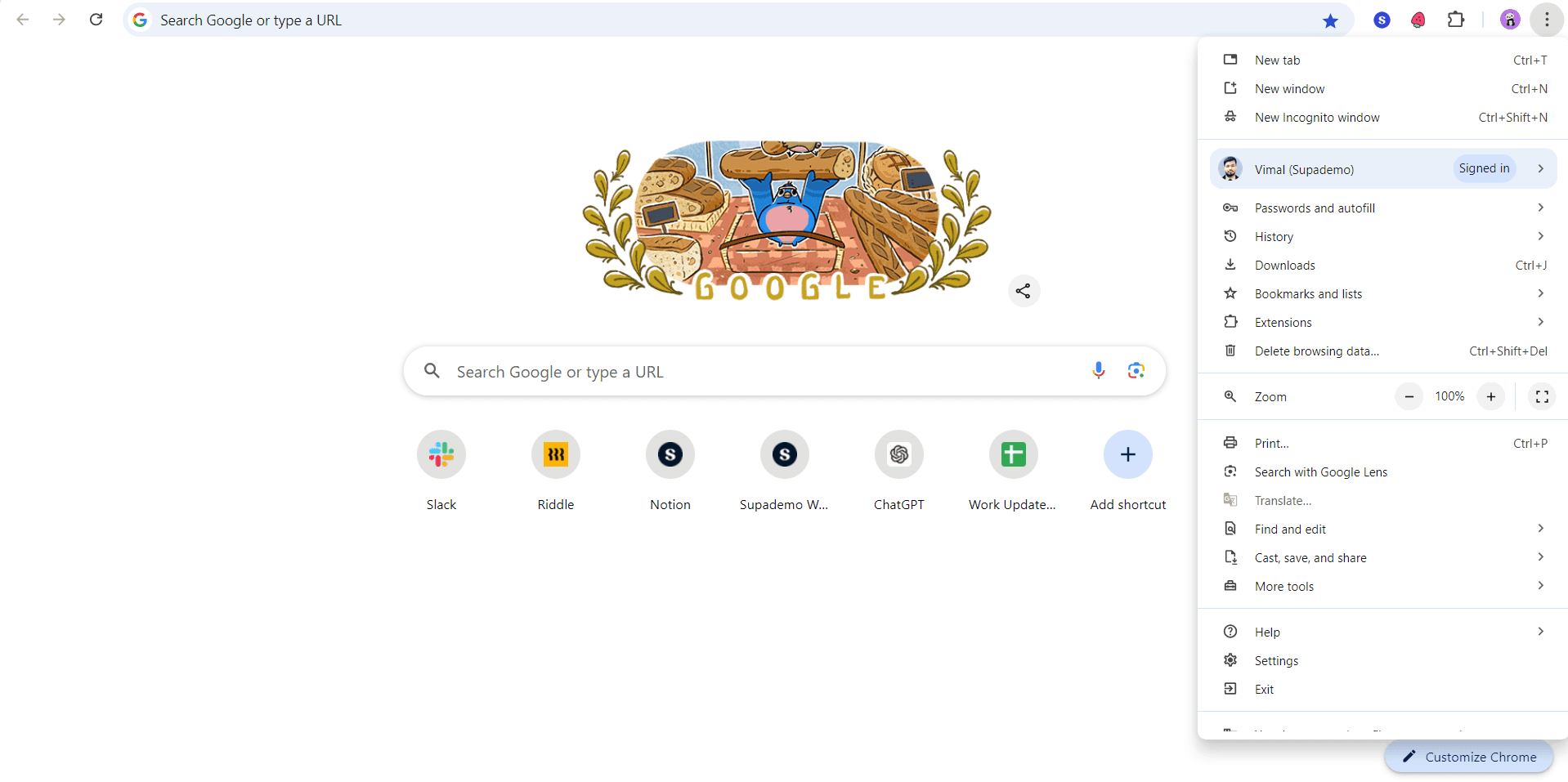
Task: Increase zoom with the plus button
Action: tap(1491, 396)
